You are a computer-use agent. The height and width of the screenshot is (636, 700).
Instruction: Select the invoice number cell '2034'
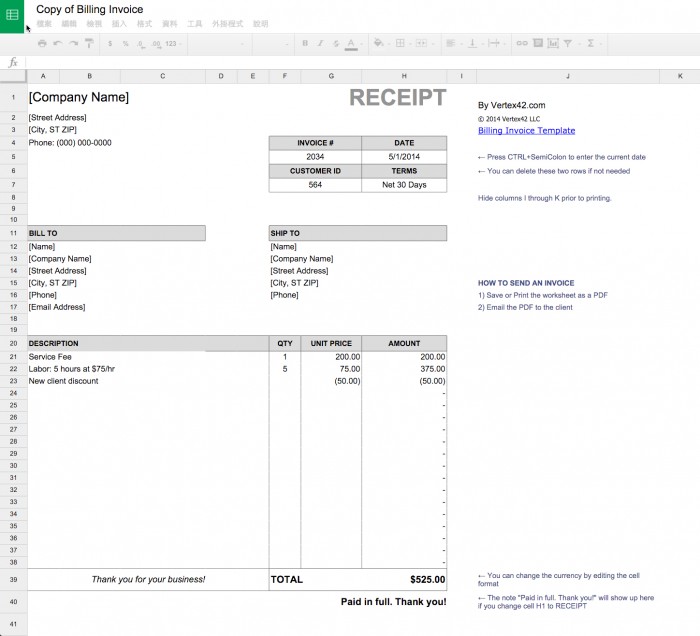point(315,157)
